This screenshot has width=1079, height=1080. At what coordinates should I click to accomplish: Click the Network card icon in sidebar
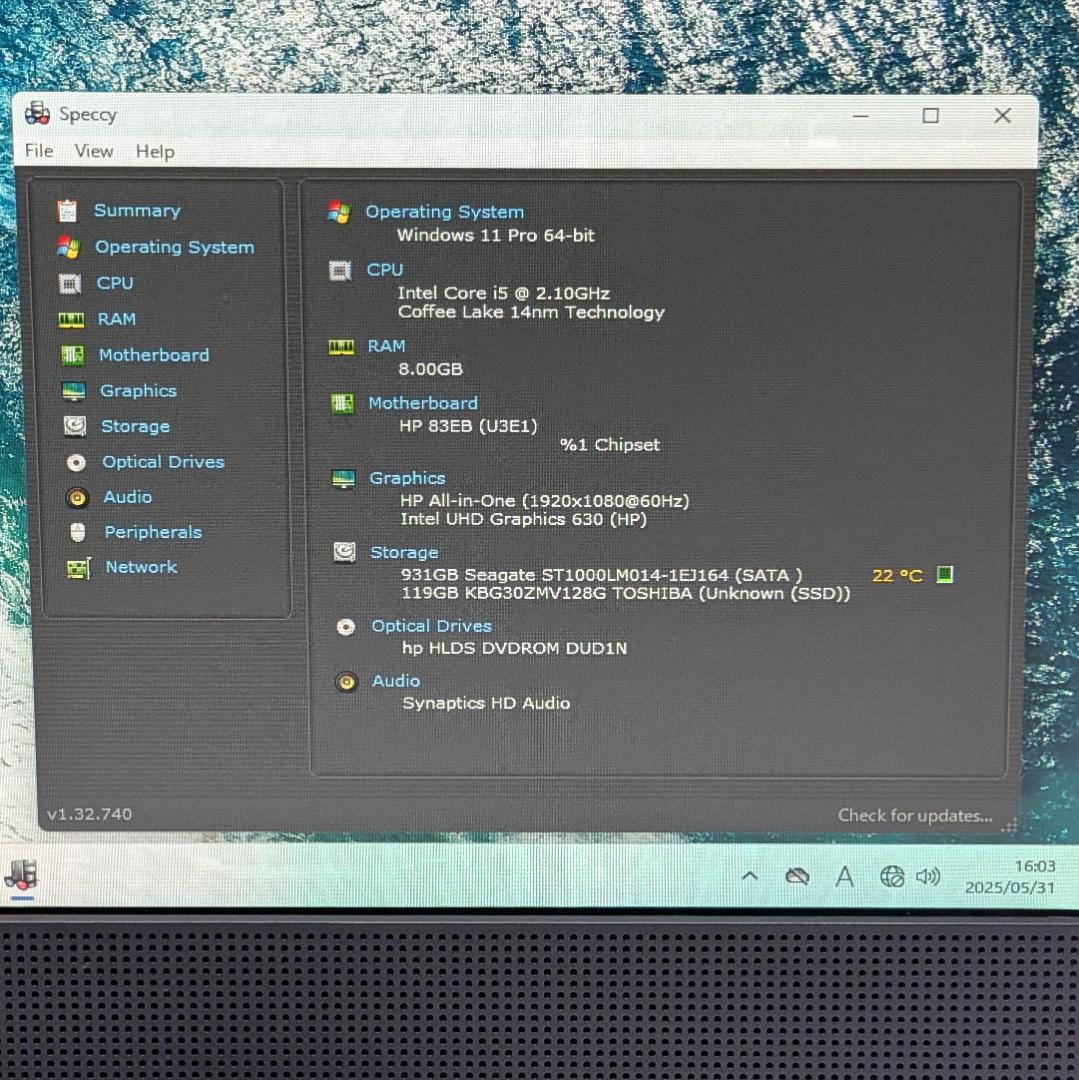78,568
